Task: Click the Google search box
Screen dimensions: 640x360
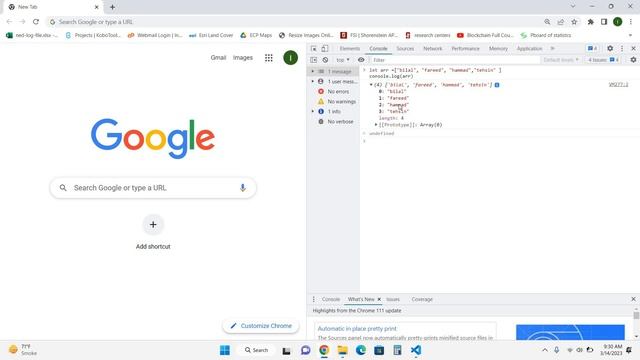Action: click(153, 188)
